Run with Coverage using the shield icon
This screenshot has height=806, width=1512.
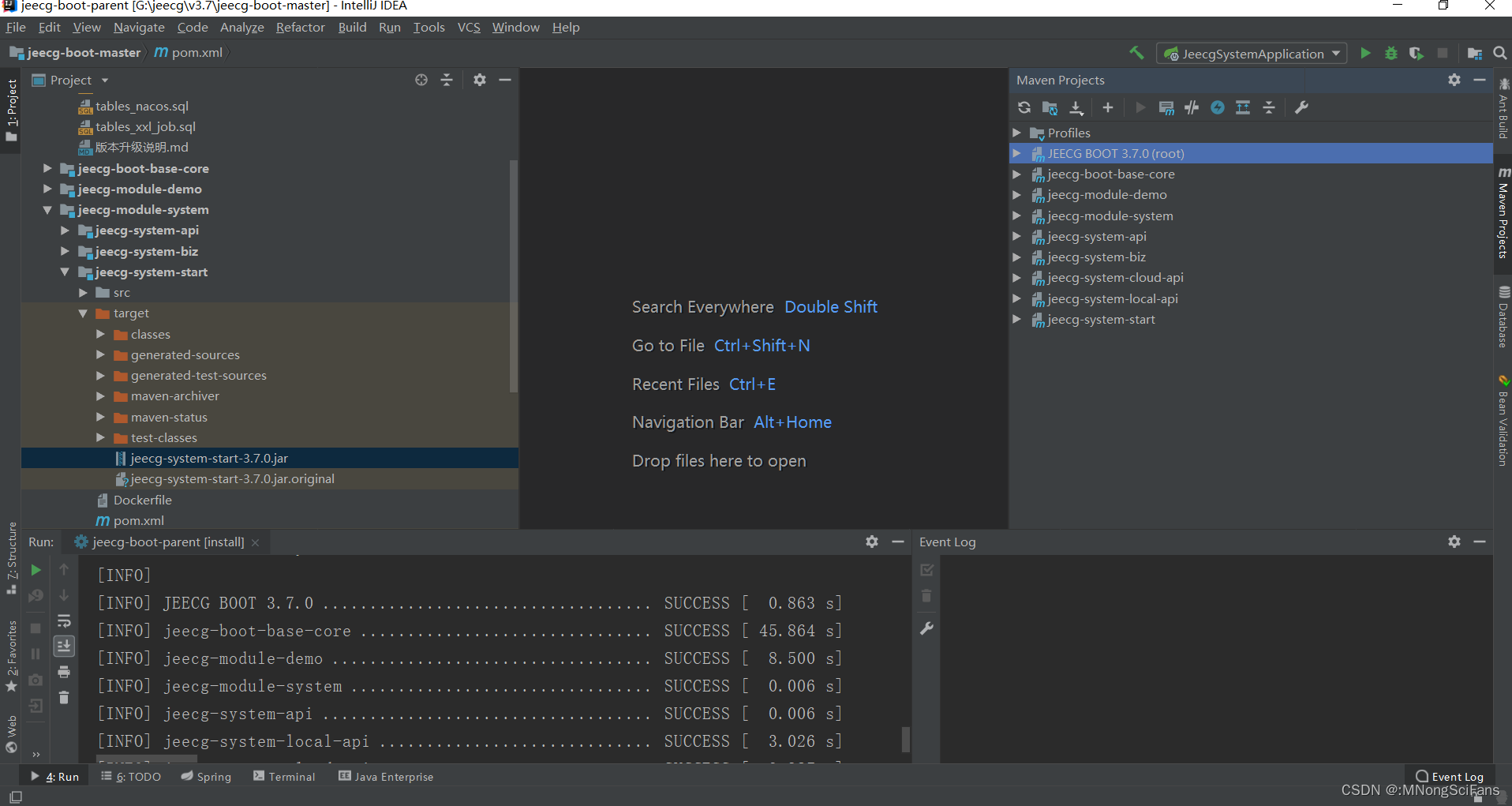[1417, 53]
